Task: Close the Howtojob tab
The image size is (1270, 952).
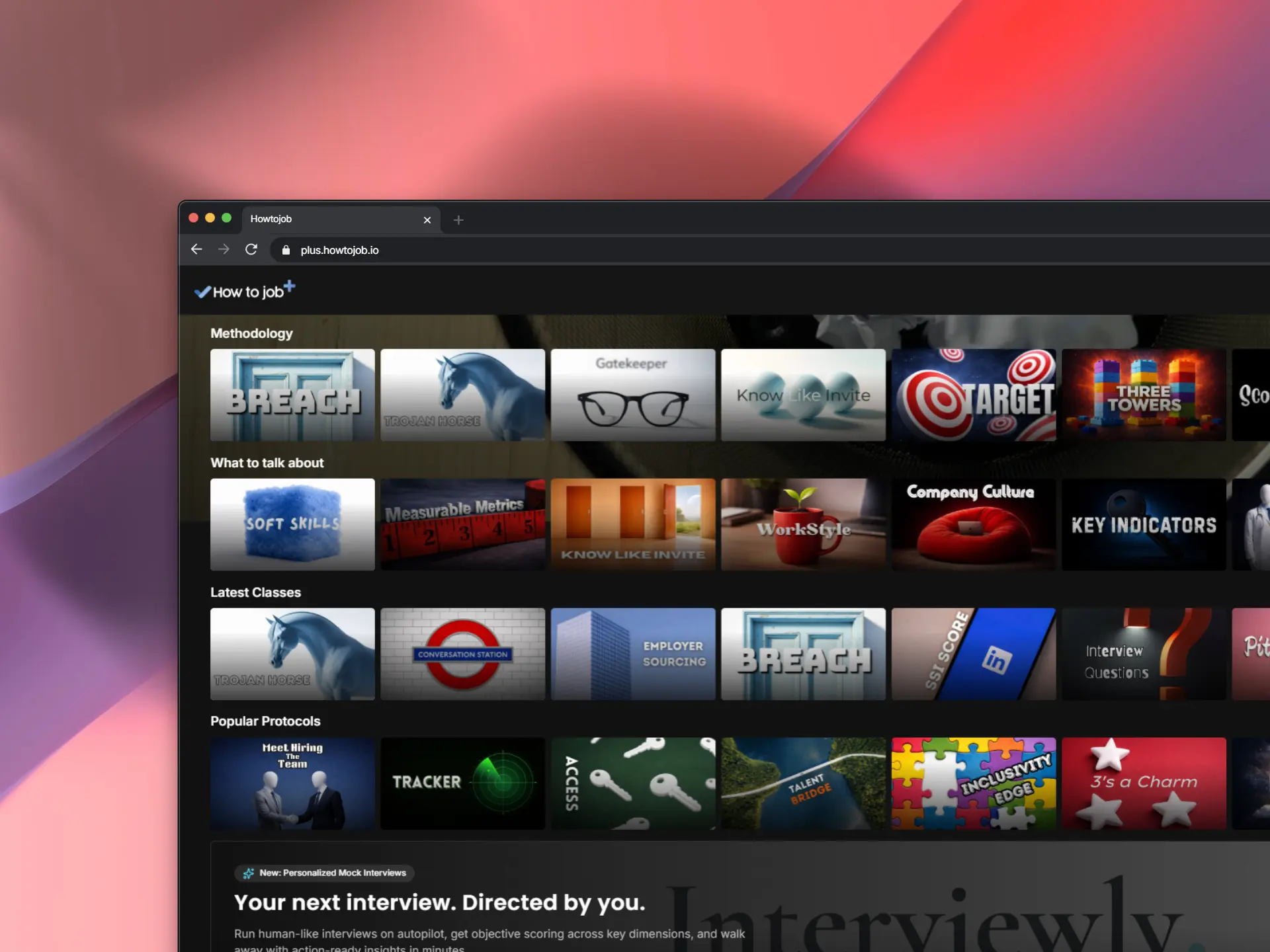Action: pos(427,220)
